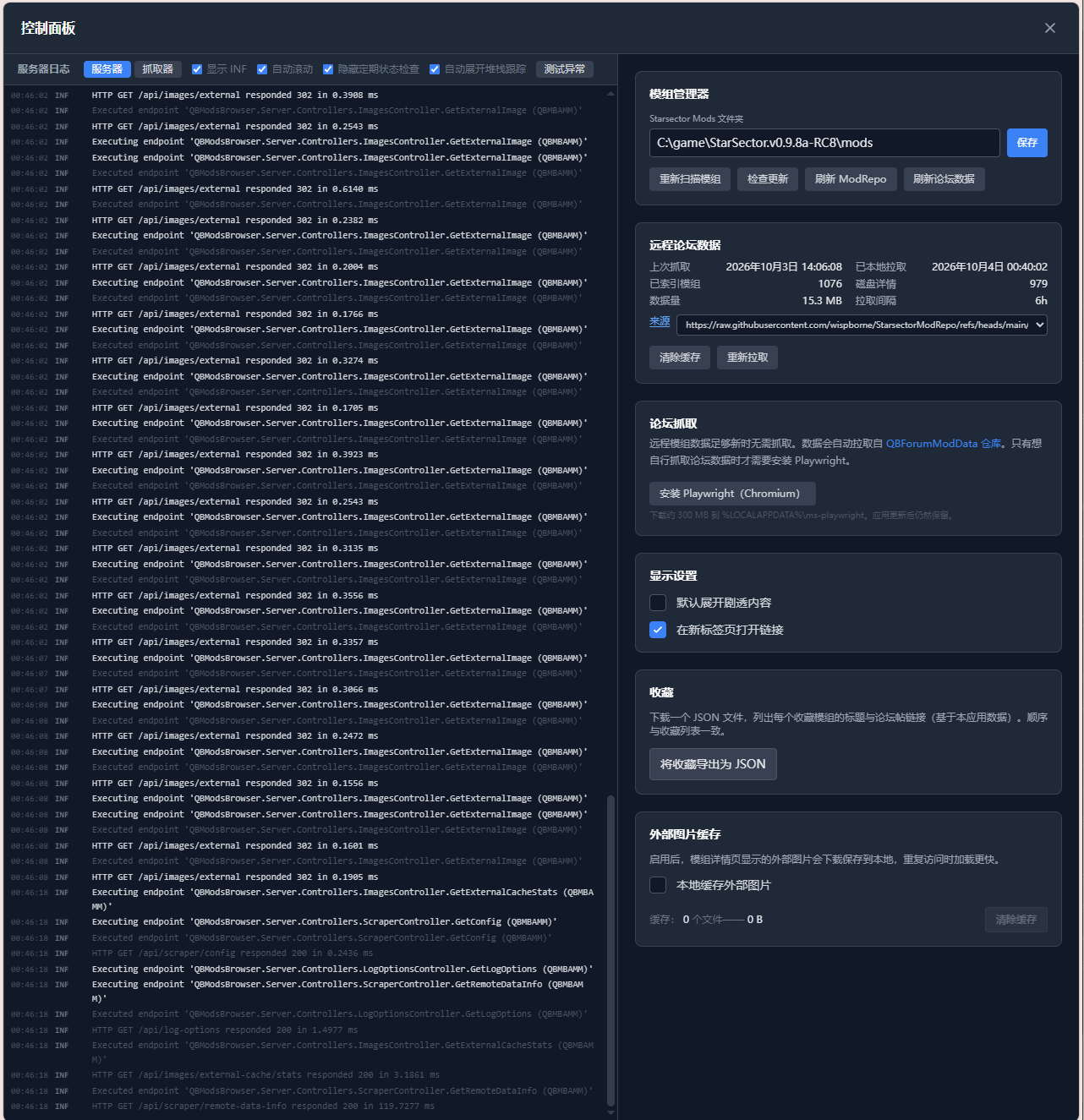This screenshot has width=1084, height=1120.
Task: Click 重新扫描模组 button
Action: pos(690,179)
